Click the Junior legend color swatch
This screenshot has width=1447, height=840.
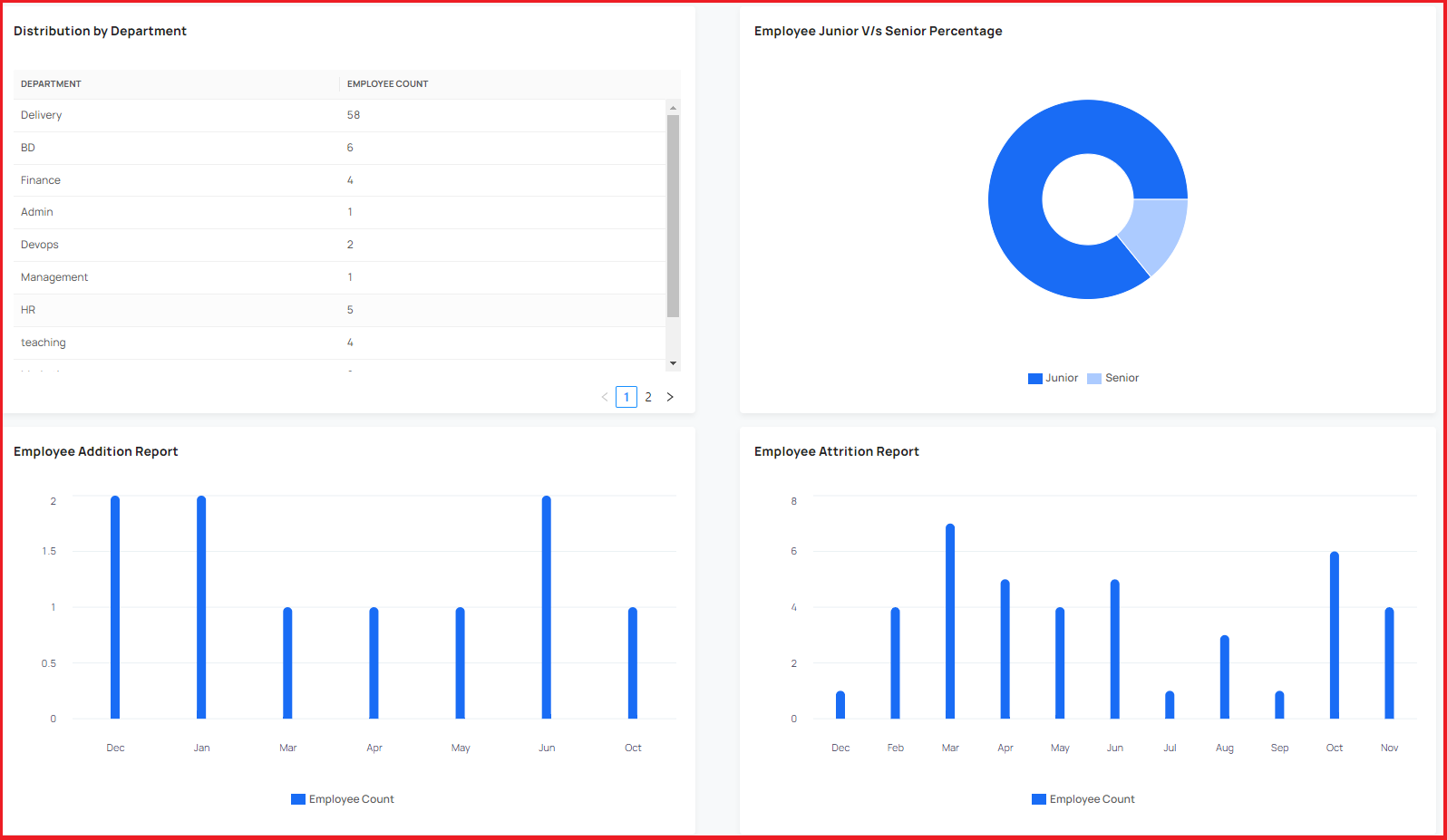[1035, 379]
